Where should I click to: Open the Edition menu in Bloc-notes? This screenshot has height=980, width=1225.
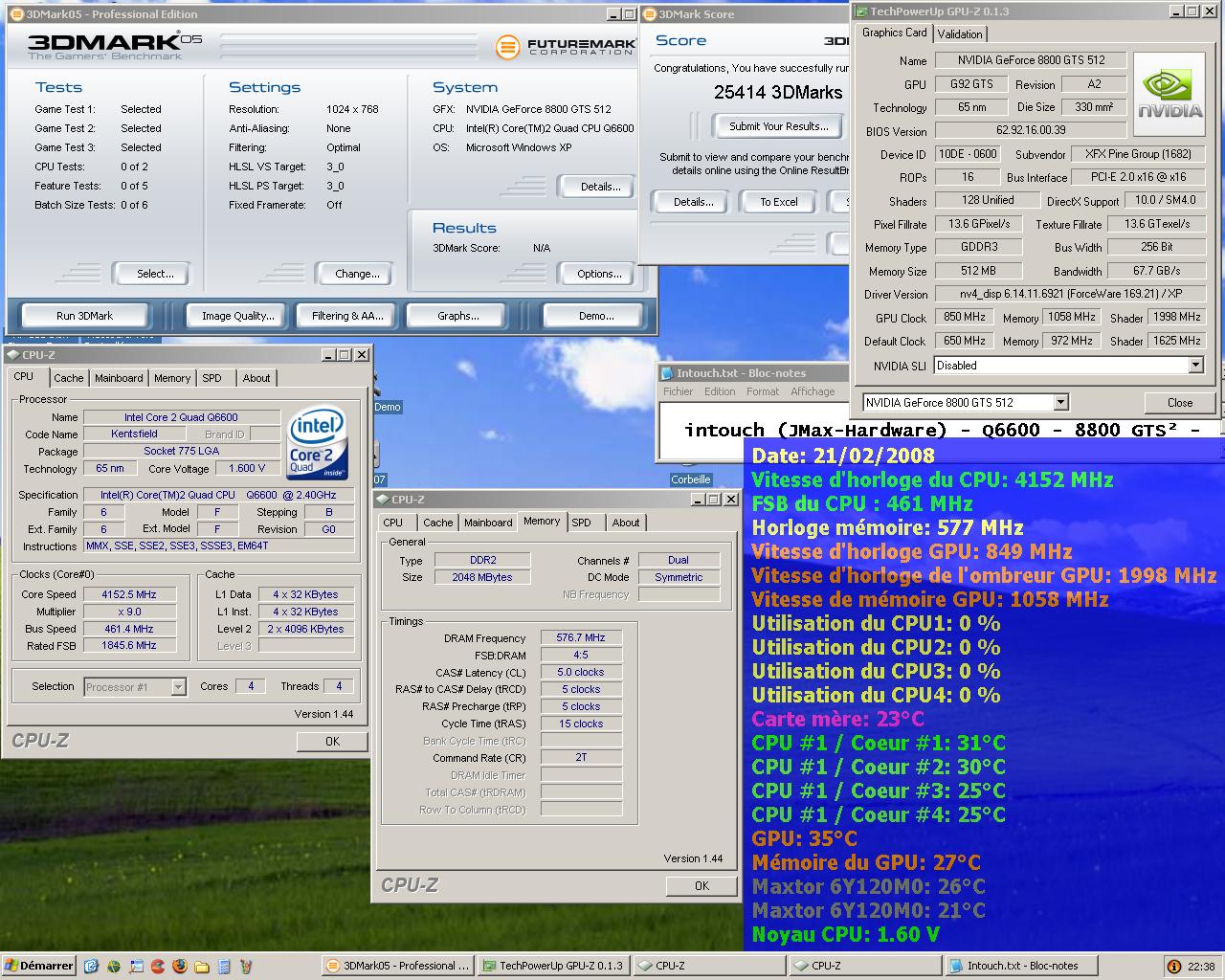tap(720, 391)
